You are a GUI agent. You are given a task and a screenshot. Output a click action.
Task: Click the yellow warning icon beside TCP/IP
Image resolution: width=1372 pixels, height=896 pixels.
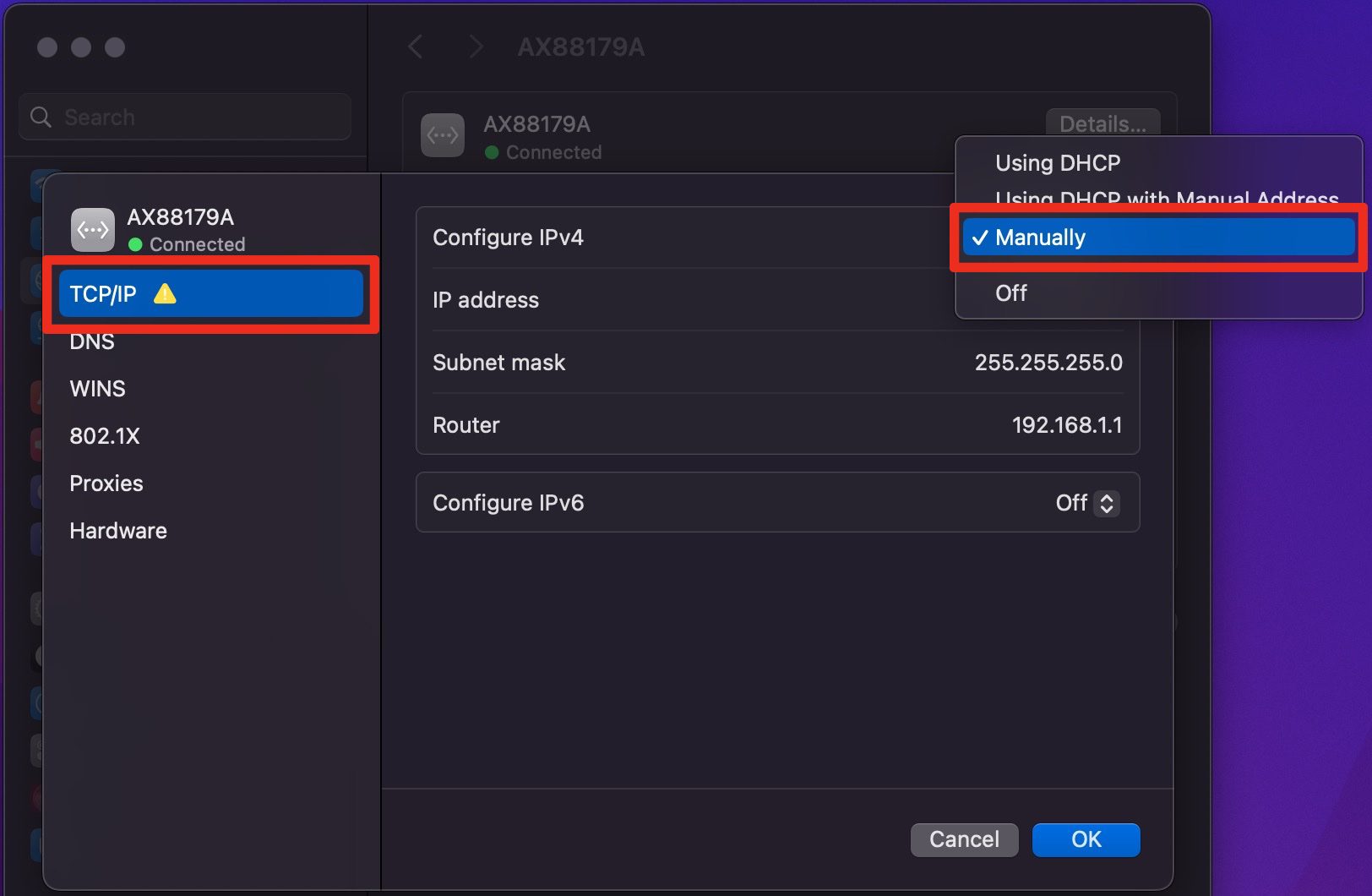tap(165, 293)
